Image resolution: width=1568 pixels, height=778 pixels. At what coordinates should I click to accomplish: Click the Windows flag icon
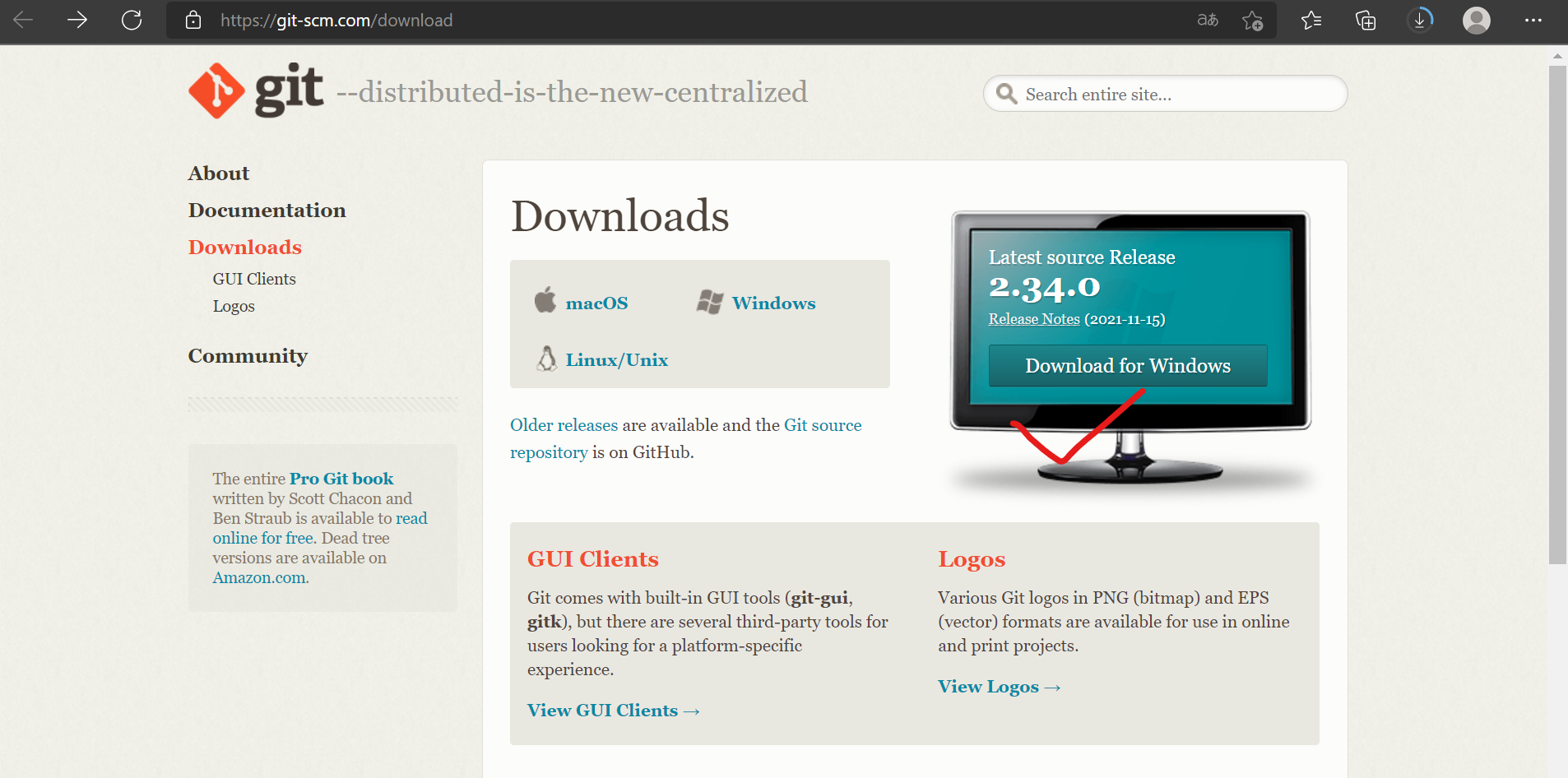[x=710, y=302]
